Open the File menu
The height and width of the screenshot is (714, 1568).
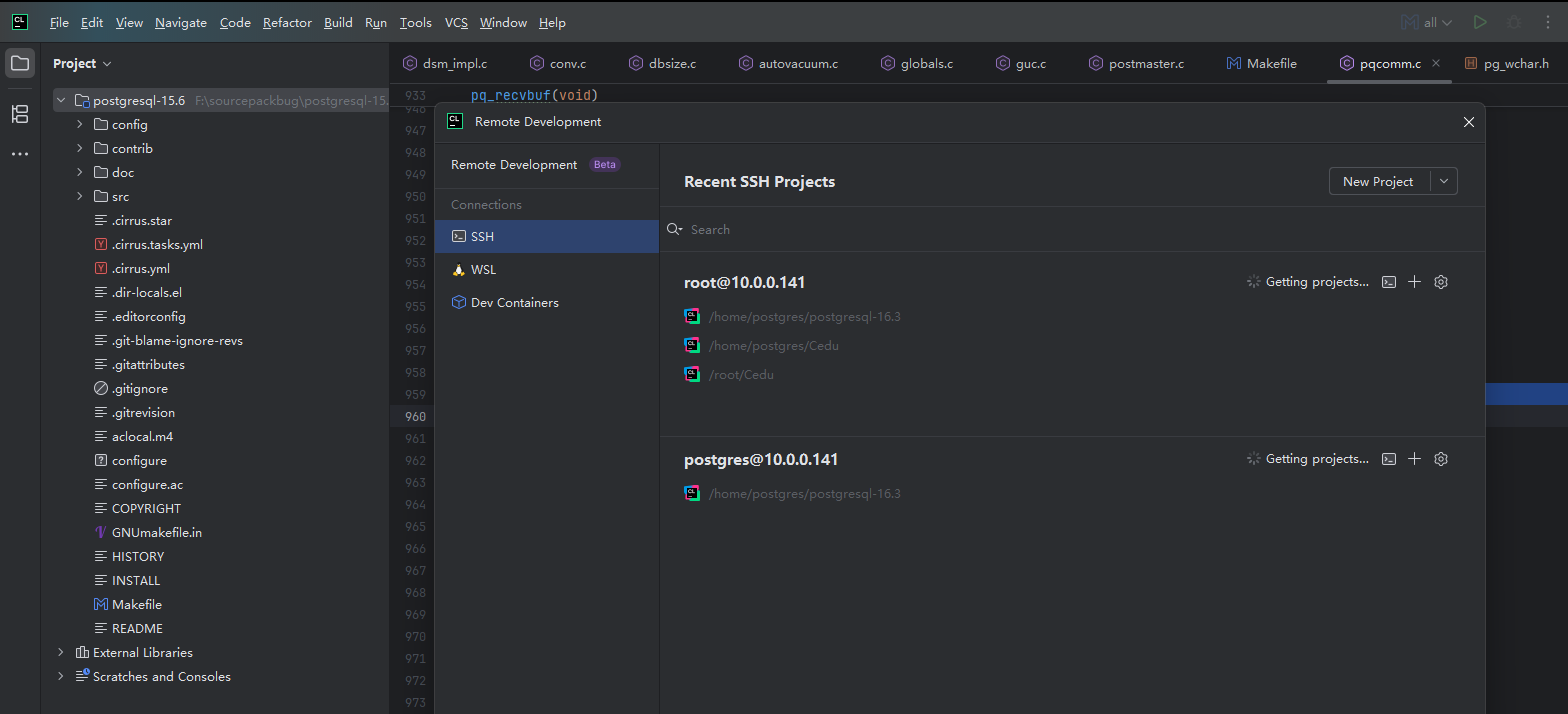click(59, 22)
